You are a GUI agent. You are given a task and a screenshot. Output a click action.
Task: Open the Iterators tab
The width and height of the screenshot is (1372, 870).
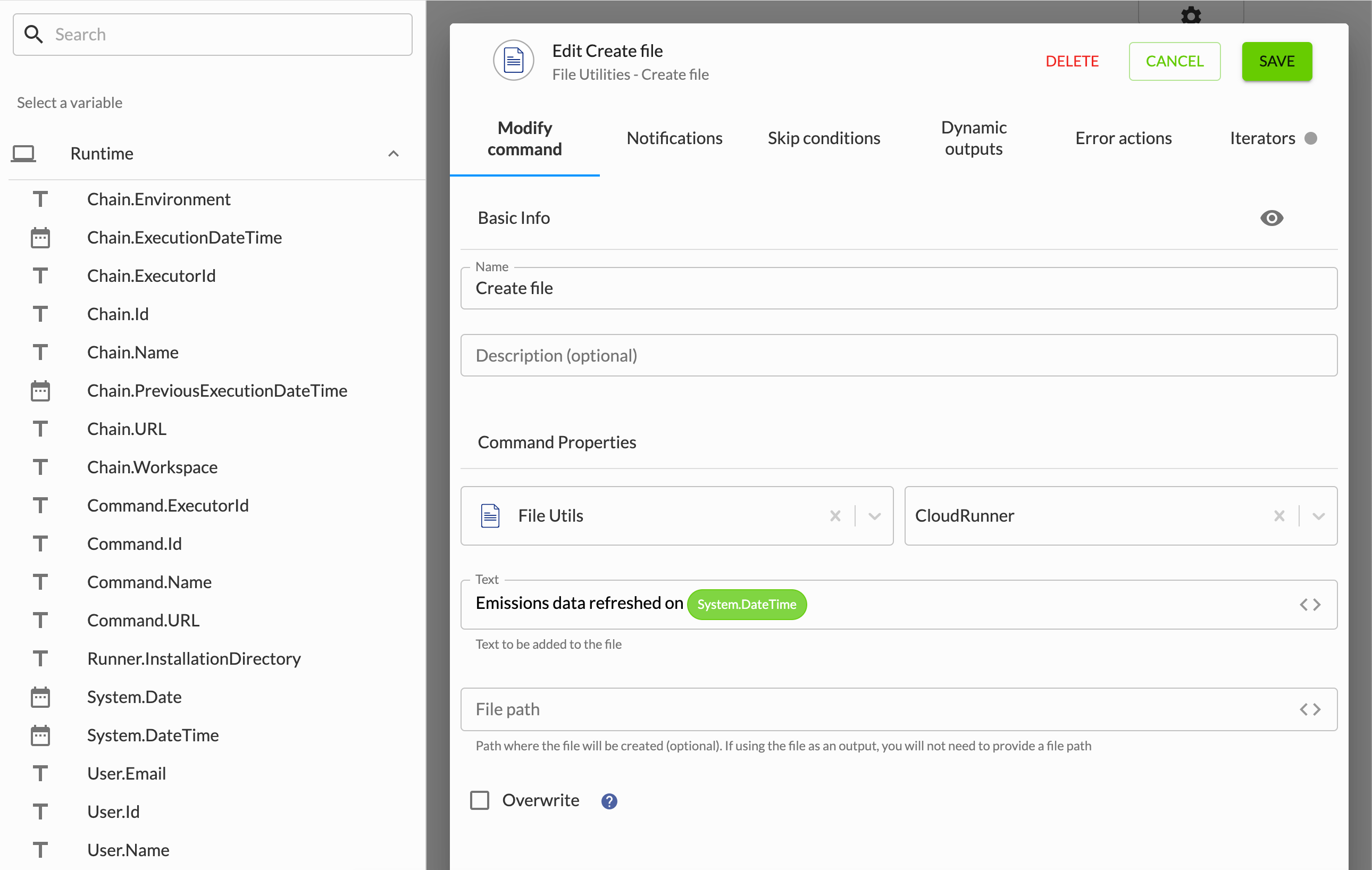point(1273,138)
